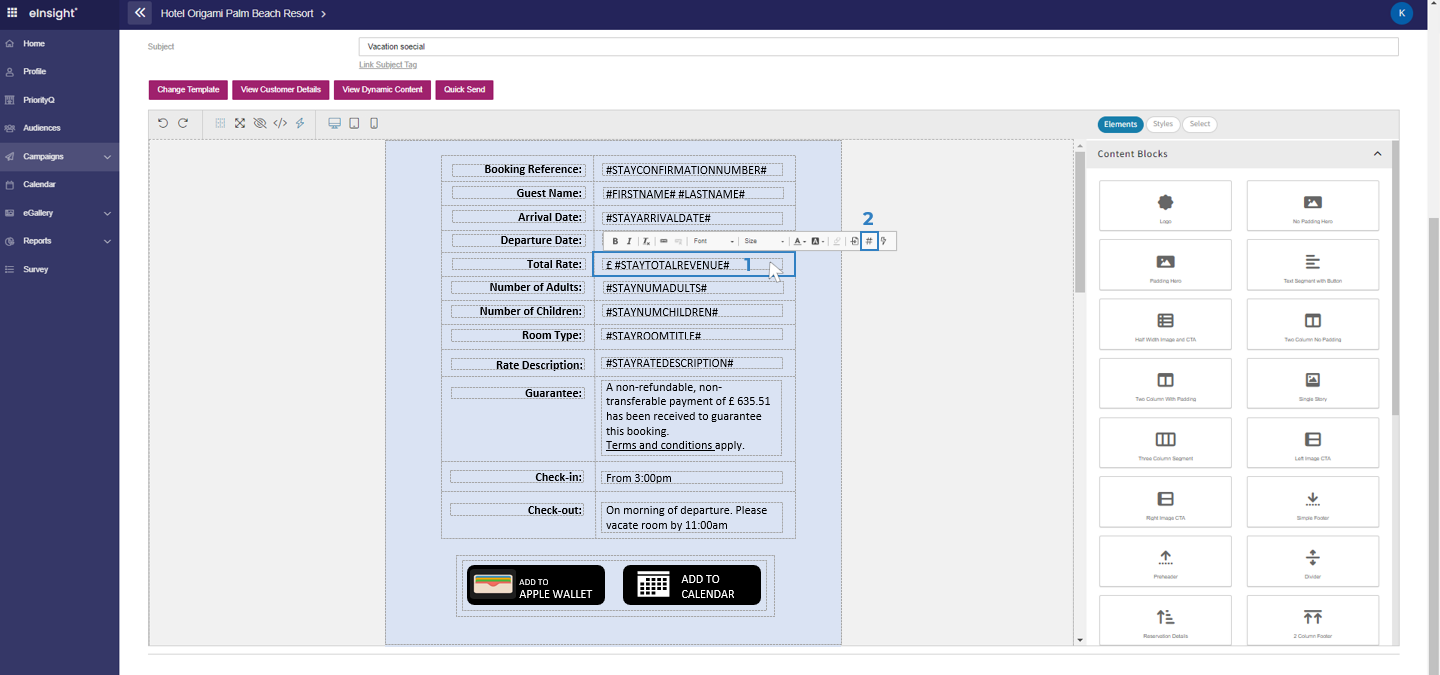Edit the Subject input field
The image size is (1440, 675).
[x=878, y=47]
